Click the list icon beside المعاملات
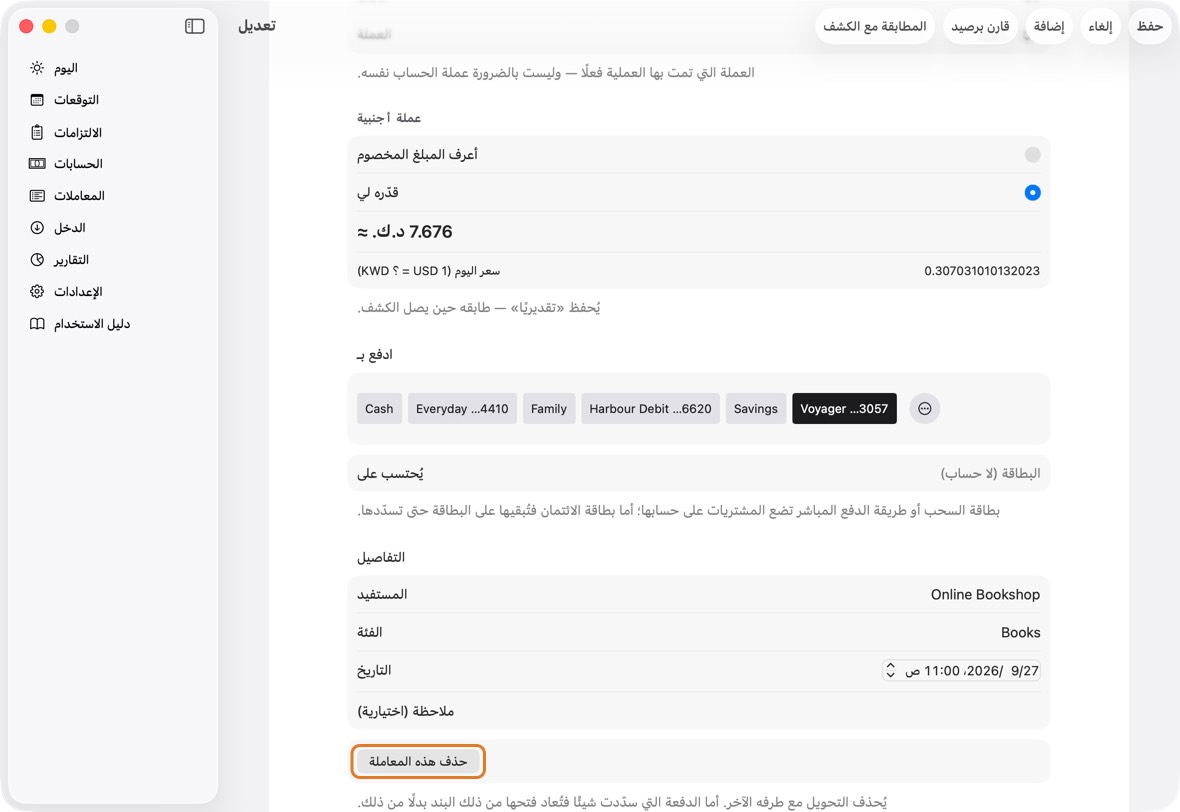This screenshot has height=812, width=1180. point(37,196)
